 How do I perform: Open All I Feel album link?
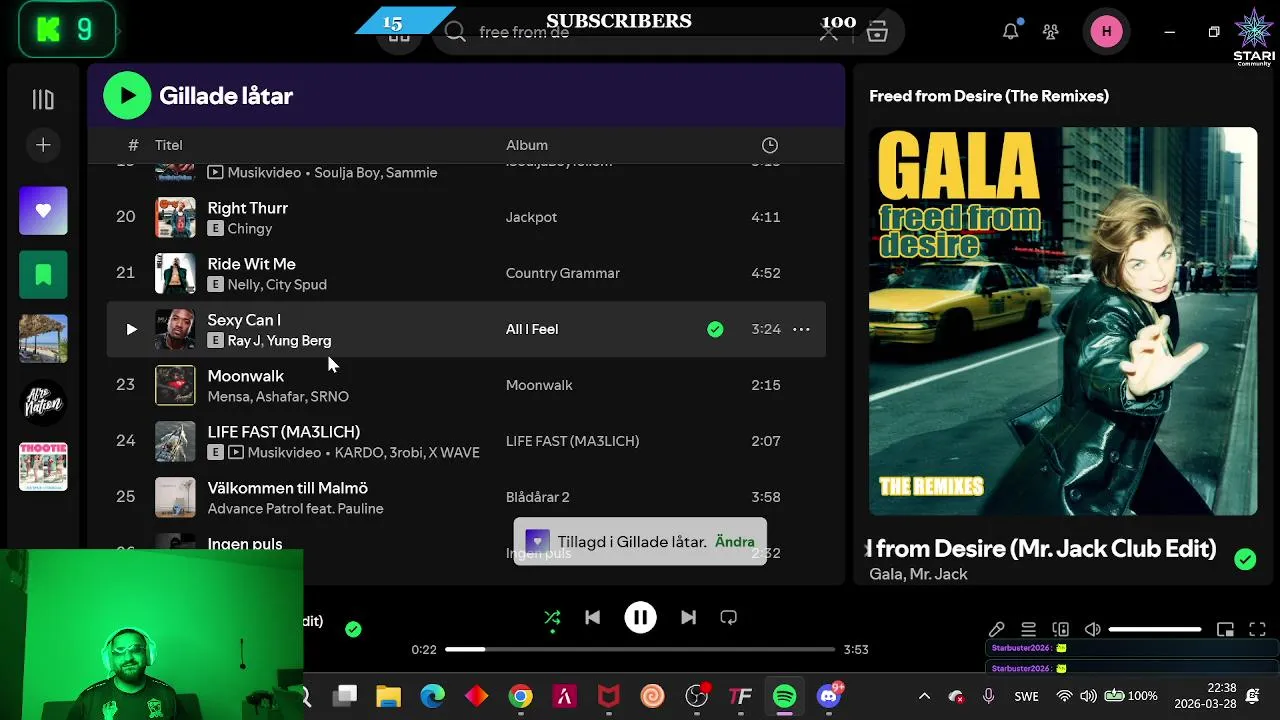(x=532, y=329)
